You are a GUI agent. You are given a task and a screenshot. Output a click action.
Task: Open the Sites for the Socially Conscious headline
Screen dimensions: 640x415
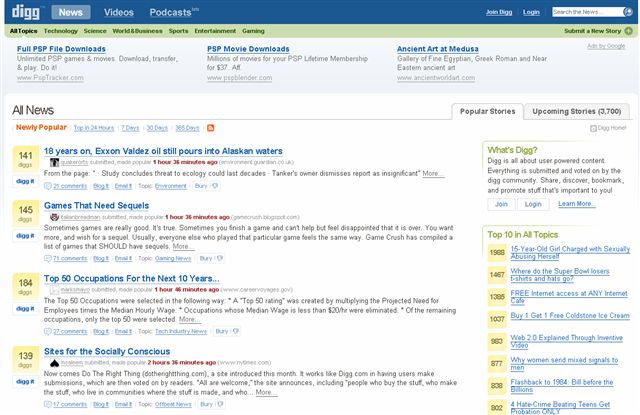[x=107, y=352]
